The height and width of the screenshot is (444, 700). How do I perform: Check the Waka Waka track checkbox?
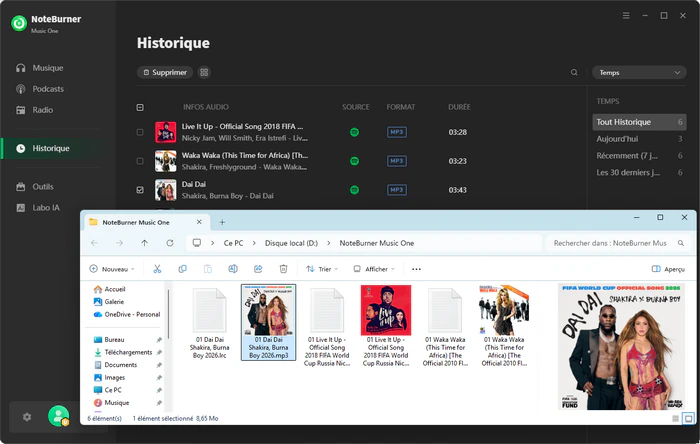tap(140, 161)
